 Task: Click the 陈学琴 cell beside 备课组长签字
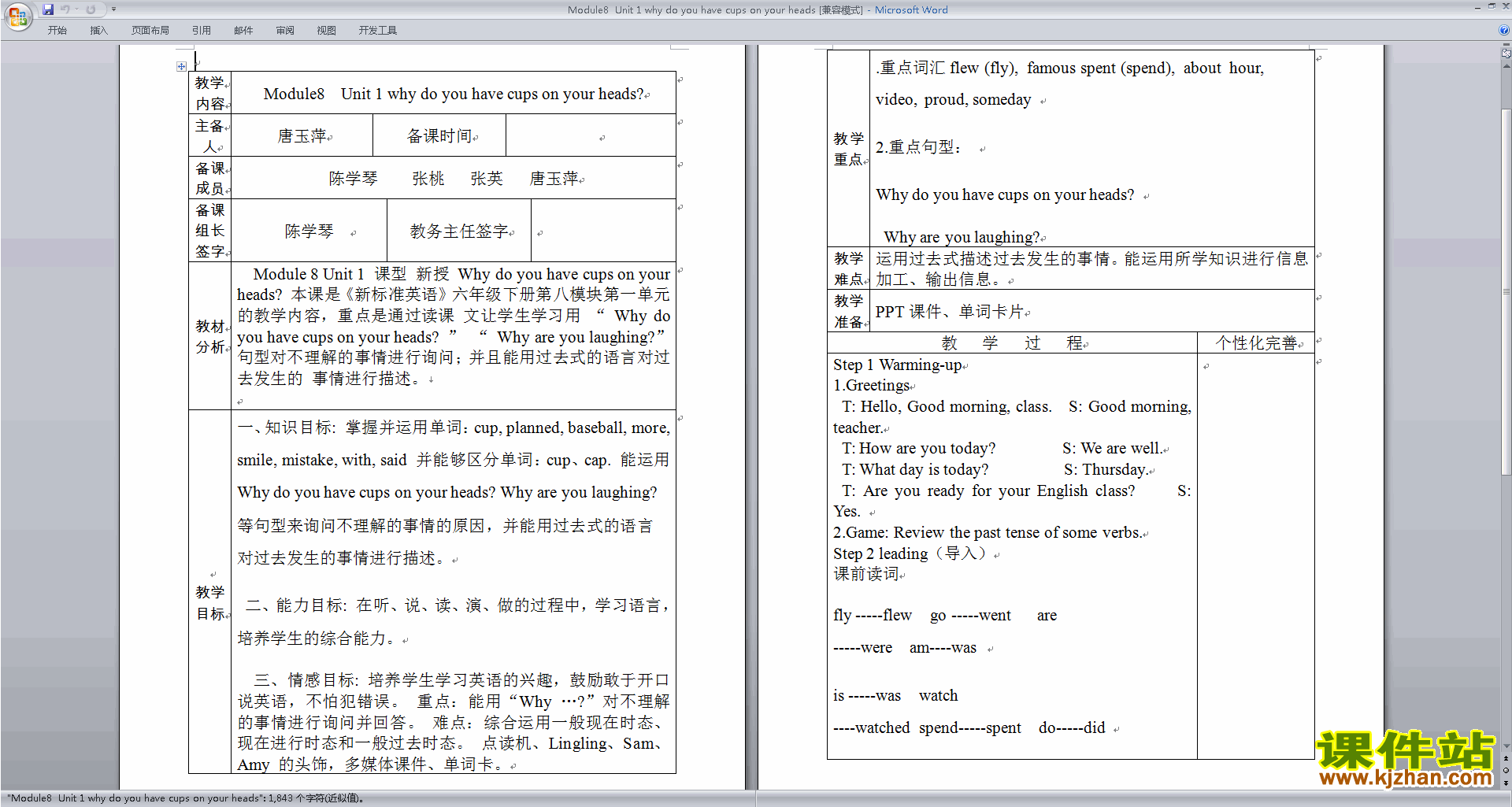[309, 231]
